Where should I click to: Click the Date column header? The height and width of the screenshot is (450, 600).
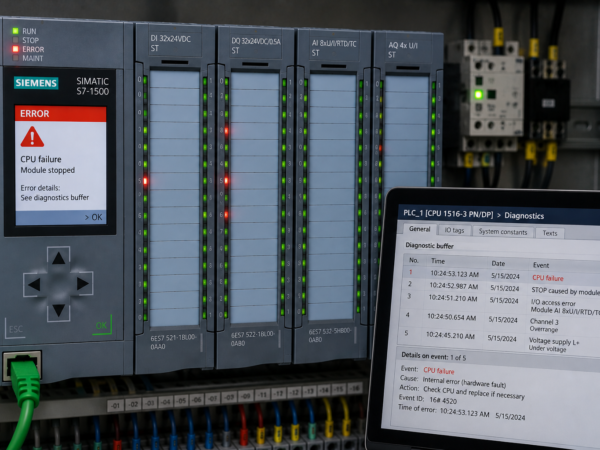(x=498, y=263)
